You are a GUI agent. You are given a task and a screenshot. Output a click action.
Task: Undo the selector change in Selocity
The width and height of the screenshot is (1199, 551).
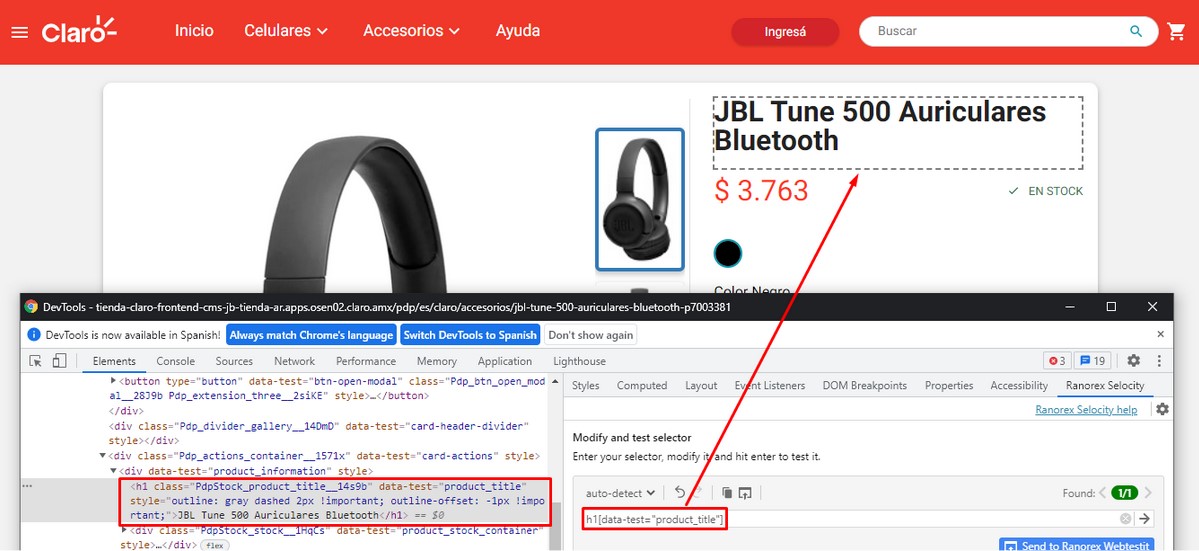point(680,493)
